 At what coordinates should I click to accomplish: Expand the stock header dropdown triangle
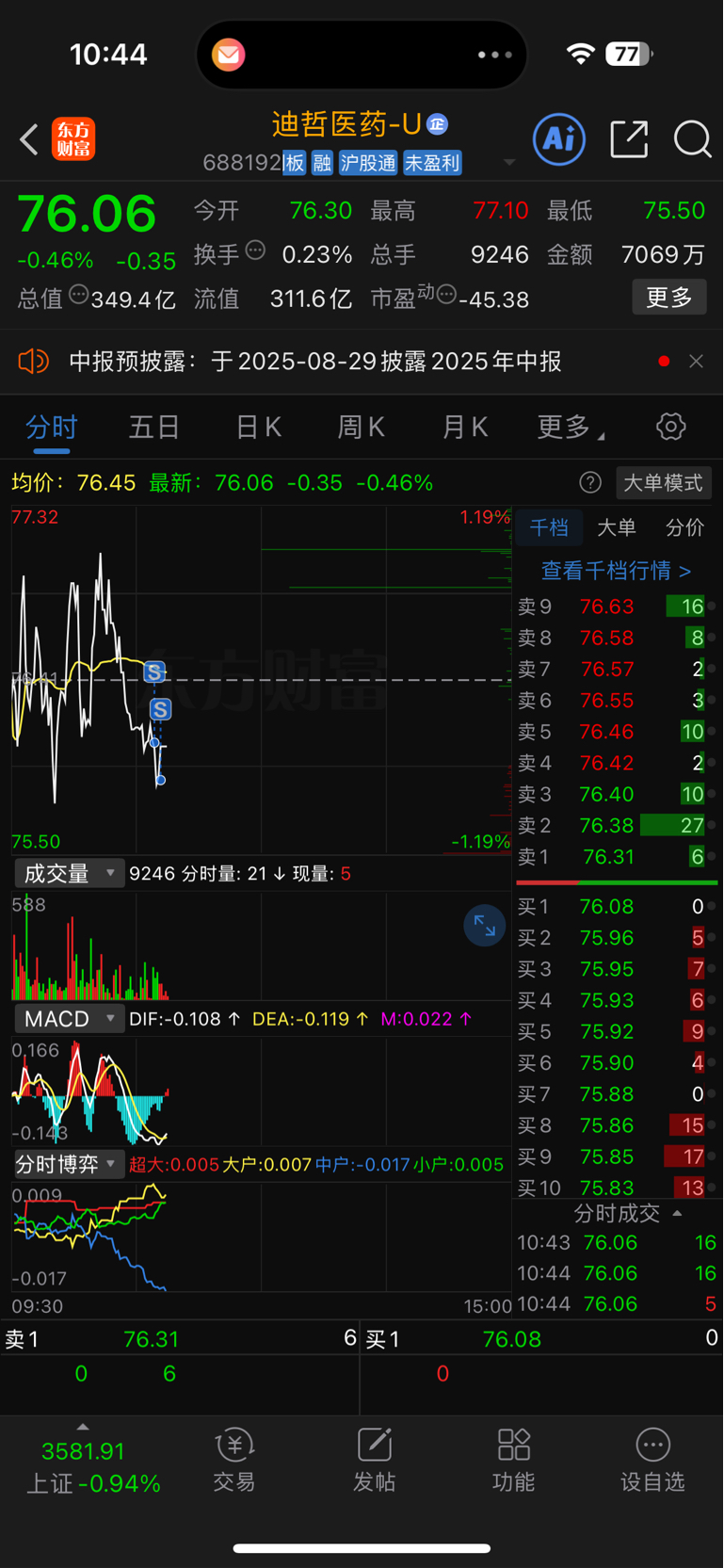[x=509, y=162]
